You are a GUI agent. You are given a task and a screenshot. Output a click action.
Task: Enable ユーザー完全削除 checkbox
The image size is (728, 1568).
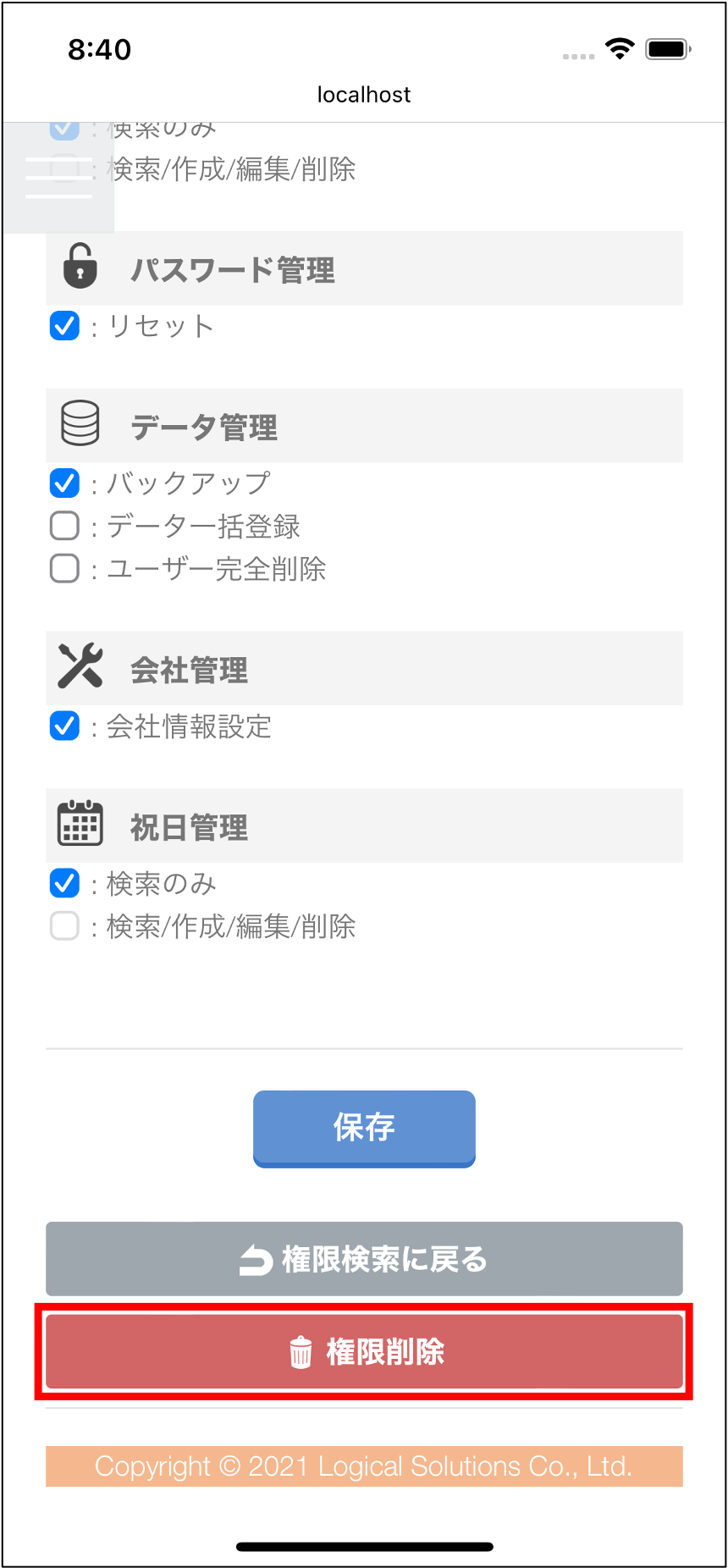65,568
